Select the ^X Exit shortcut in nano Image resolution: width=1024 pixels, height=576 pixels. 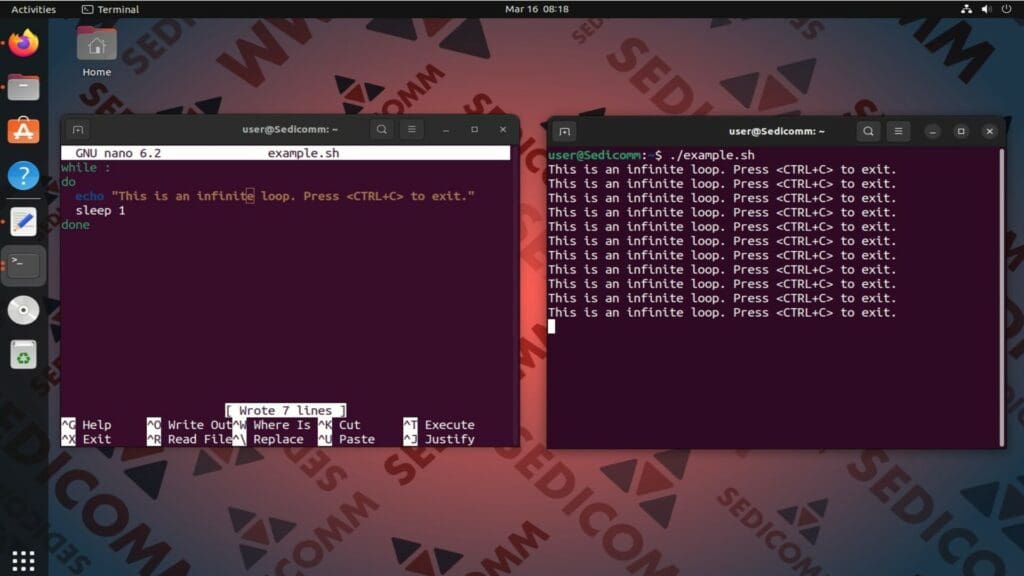pyautogui.click(x=86, y=439)
